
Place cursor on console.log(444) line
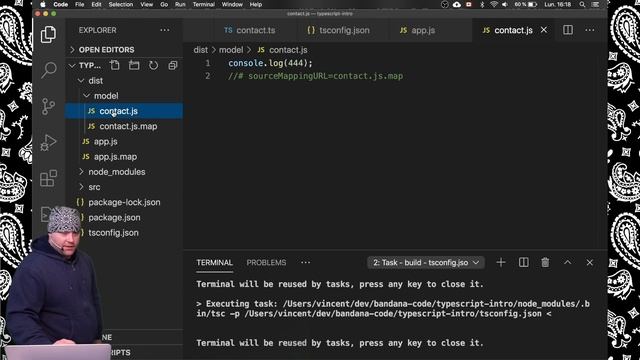270,63
